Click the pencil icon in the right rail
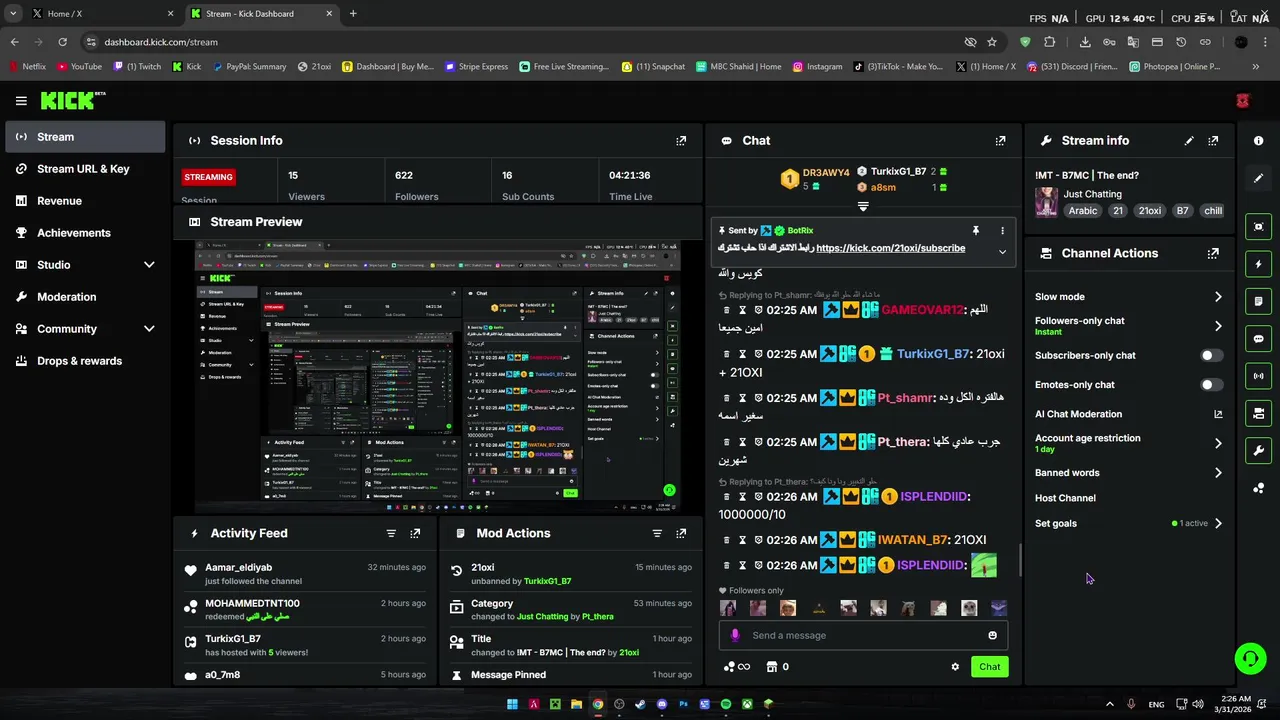The height and width of the screenshot is (720, 1280). (1258, 178)
